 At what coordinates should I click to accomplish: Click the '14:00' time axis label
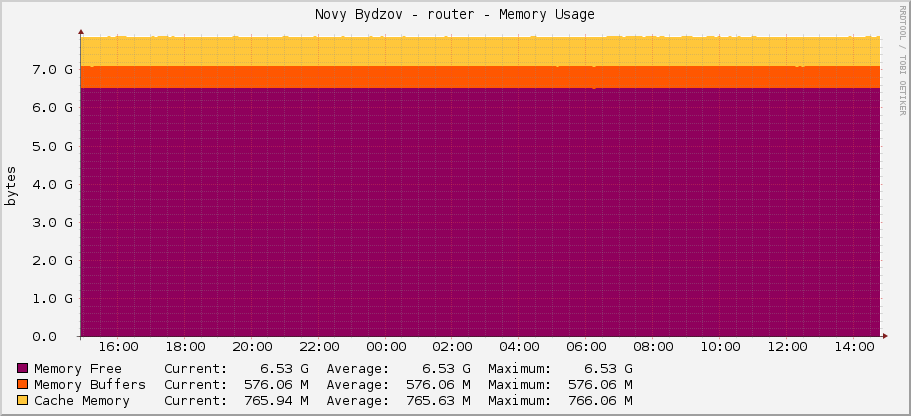pos(853,347)
